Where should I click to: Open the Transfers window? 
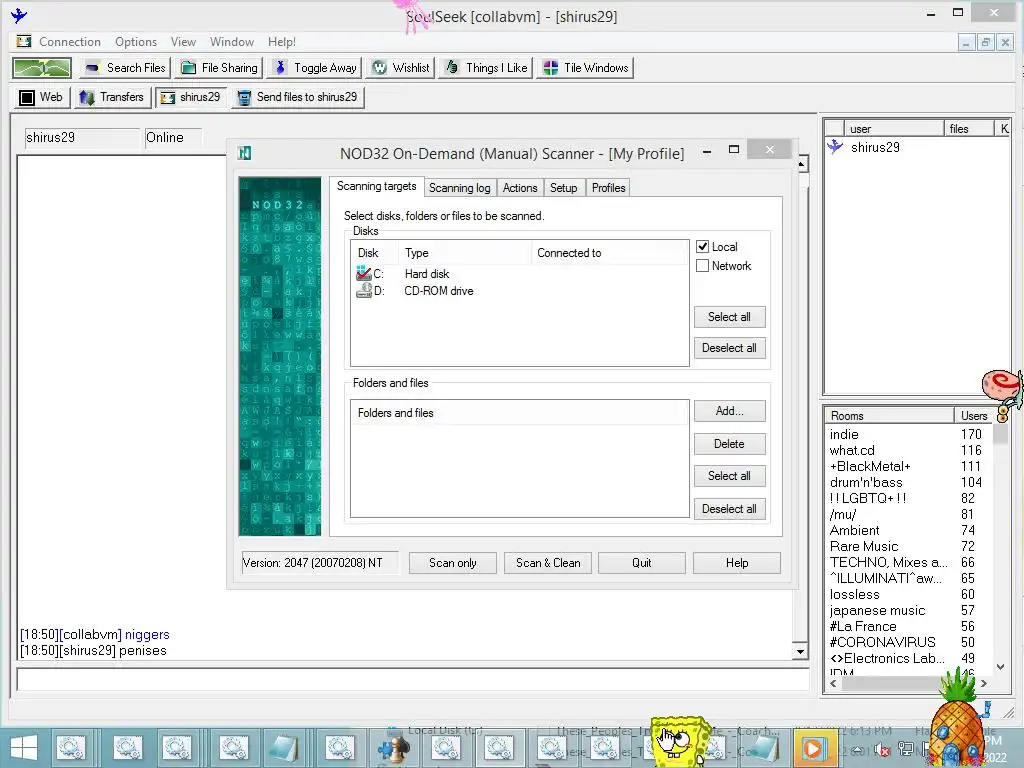point(112,97)
